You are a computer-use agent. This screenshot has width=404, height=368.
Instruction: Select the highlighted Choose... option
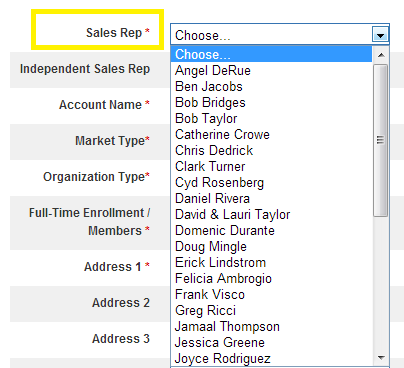271,54
